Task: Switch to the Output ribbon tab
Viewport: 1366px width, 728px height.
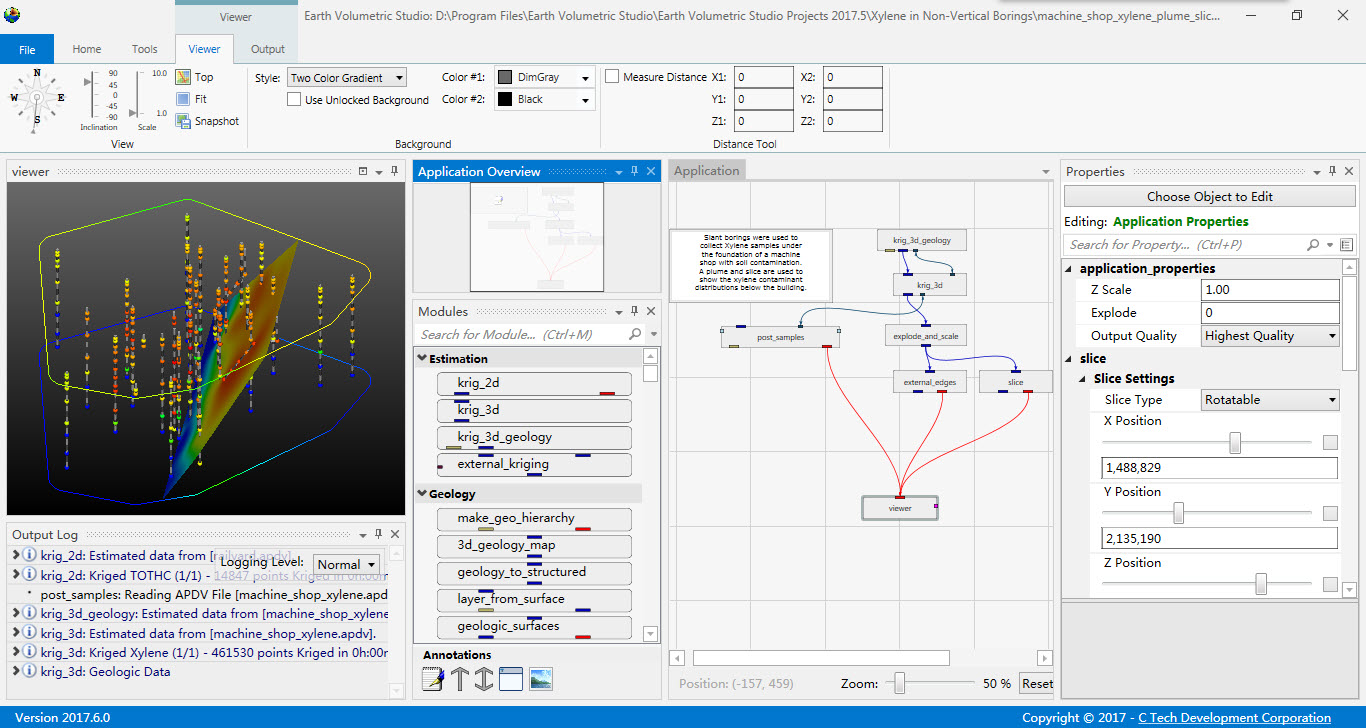Action: click(x=267, y=49)
